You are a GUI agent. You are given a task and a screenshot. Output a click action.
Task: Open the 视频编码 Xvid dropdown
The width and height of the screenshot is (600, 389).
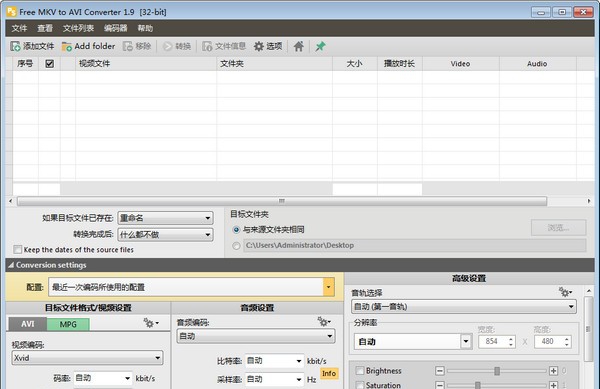87,358
